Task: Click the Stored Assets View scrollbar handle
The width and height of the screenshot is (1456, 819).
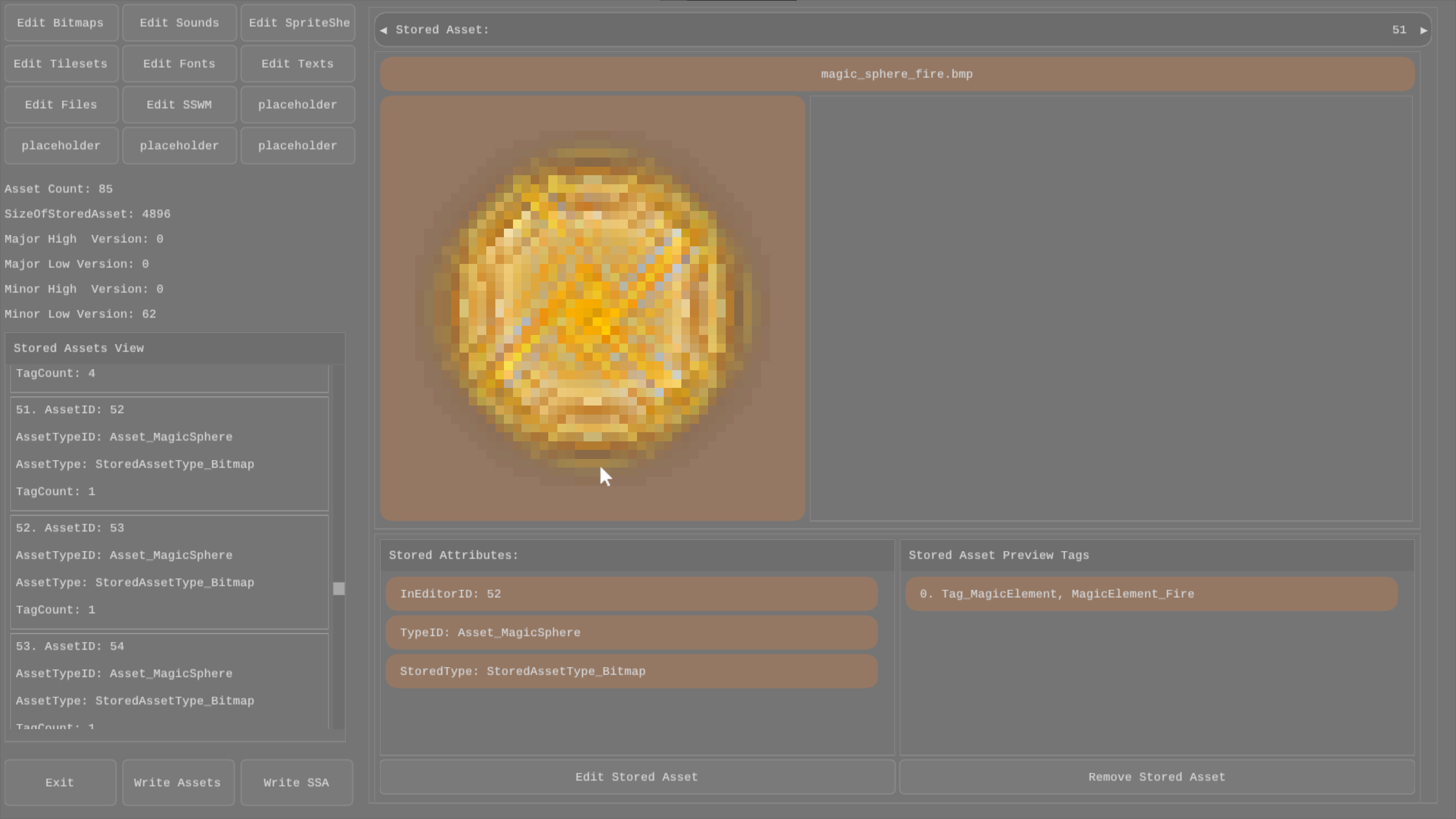Action: 339,589
